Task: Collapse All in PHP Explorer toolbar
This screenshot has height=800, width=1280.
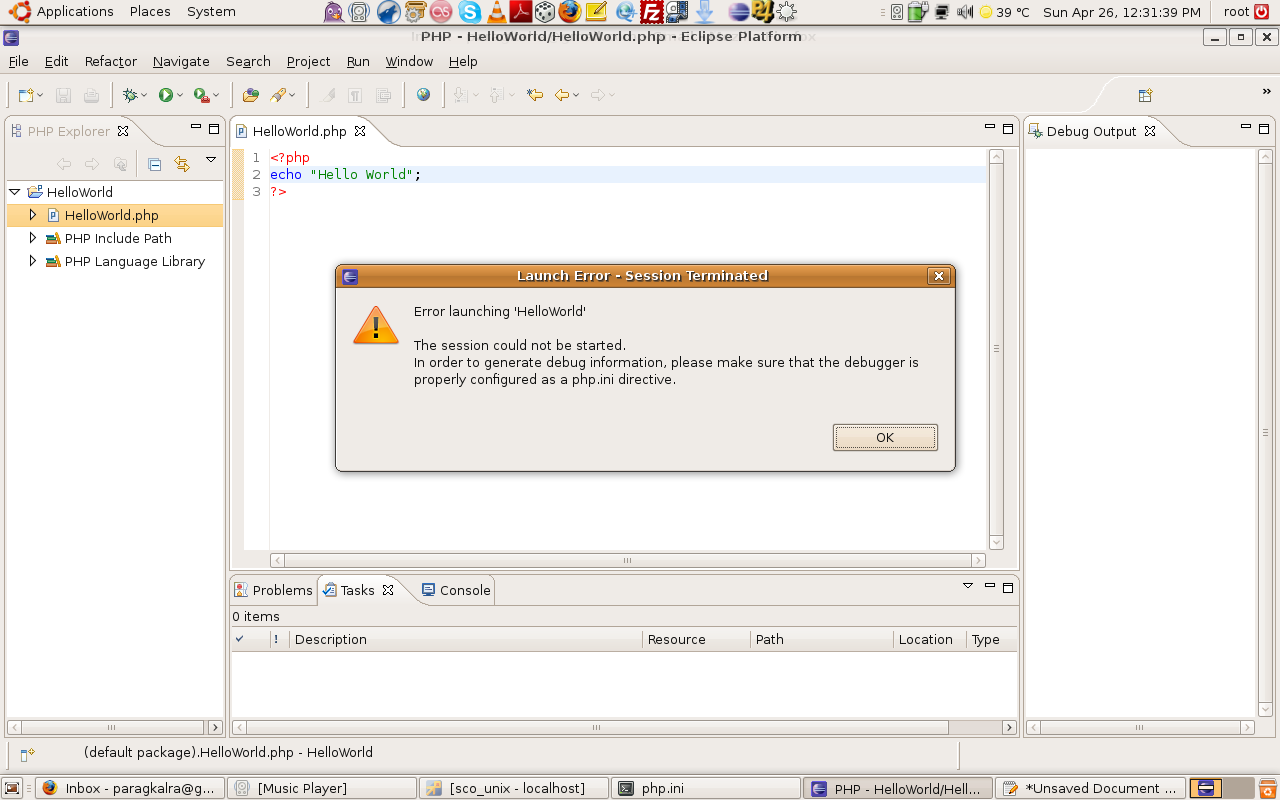Action: tap(154, 164)
